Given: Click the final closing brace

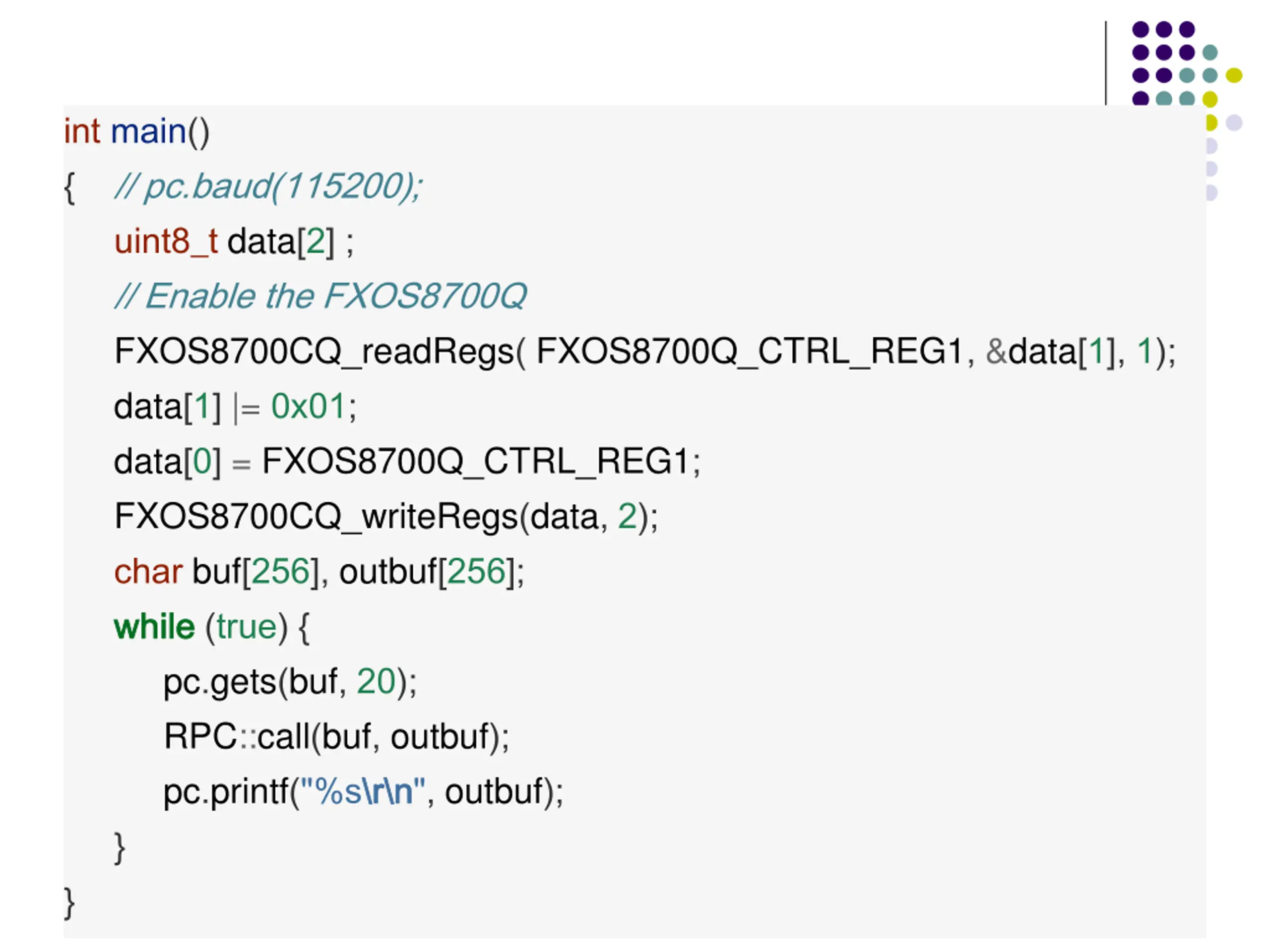Looking at the screenshot, I should (69, 903).
